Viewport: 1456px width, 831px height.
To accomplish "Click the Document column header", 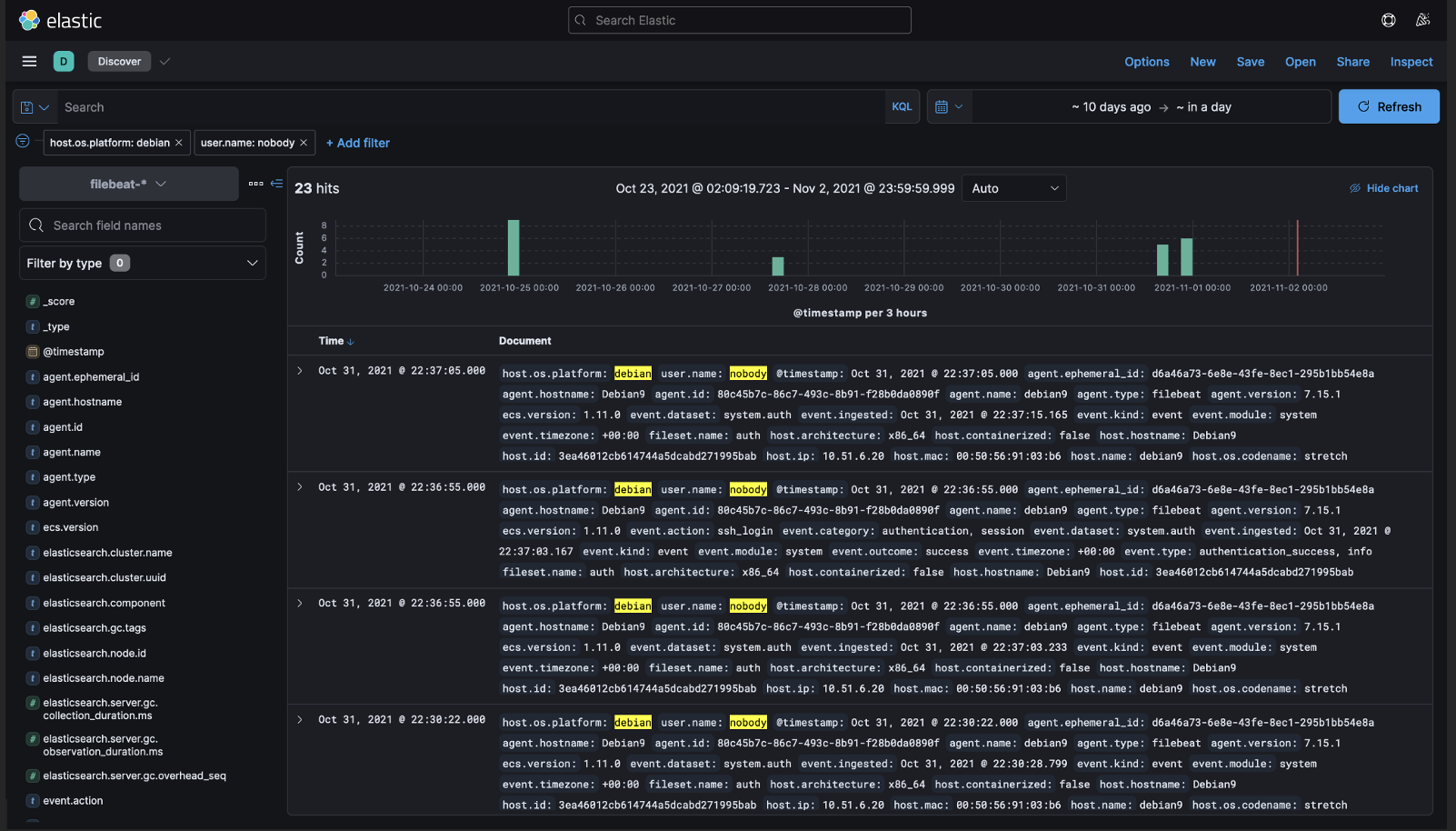I will tap(525, 341).
